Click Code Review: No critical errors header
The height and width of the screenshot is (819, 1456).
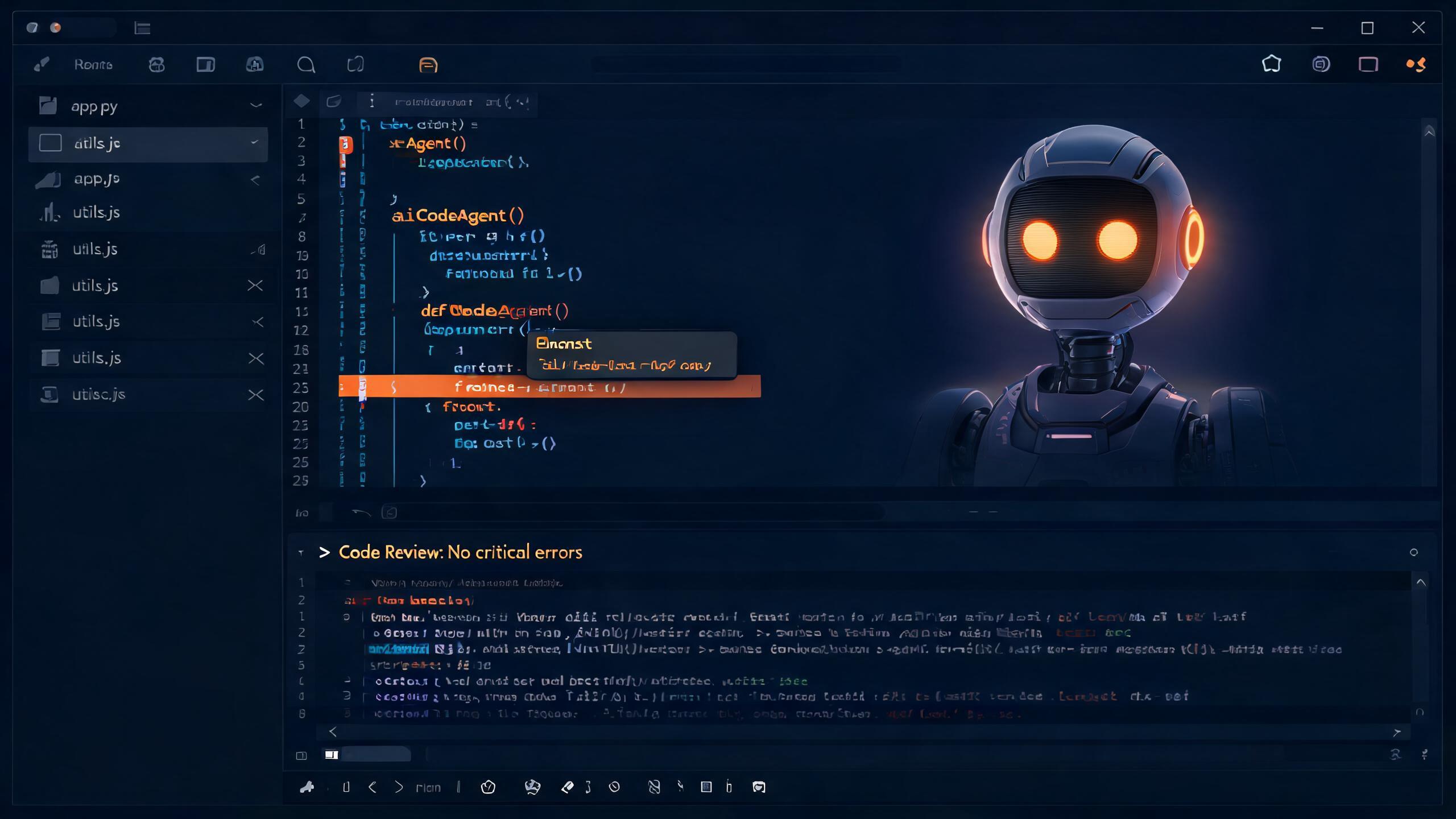click(460, 552)
